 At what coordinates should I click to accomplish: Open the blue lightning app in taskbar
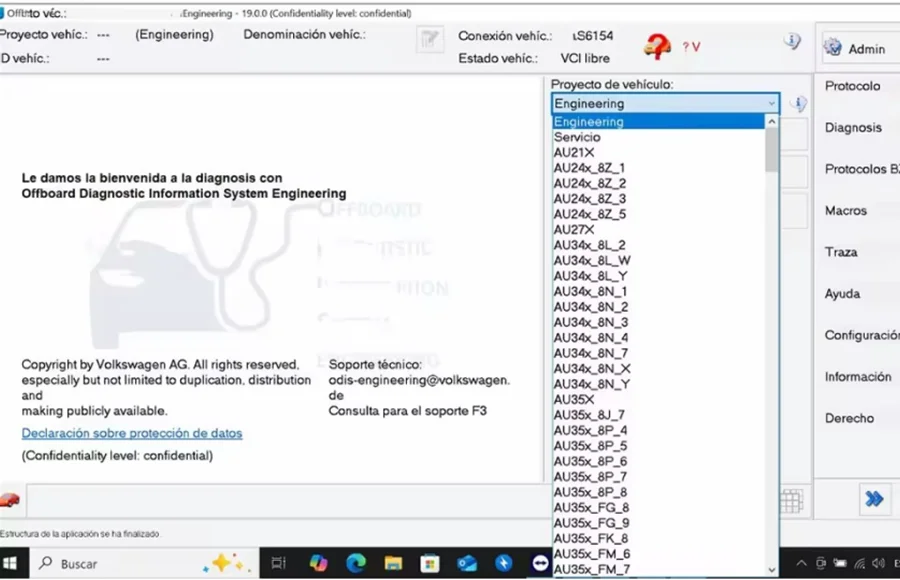504,563
